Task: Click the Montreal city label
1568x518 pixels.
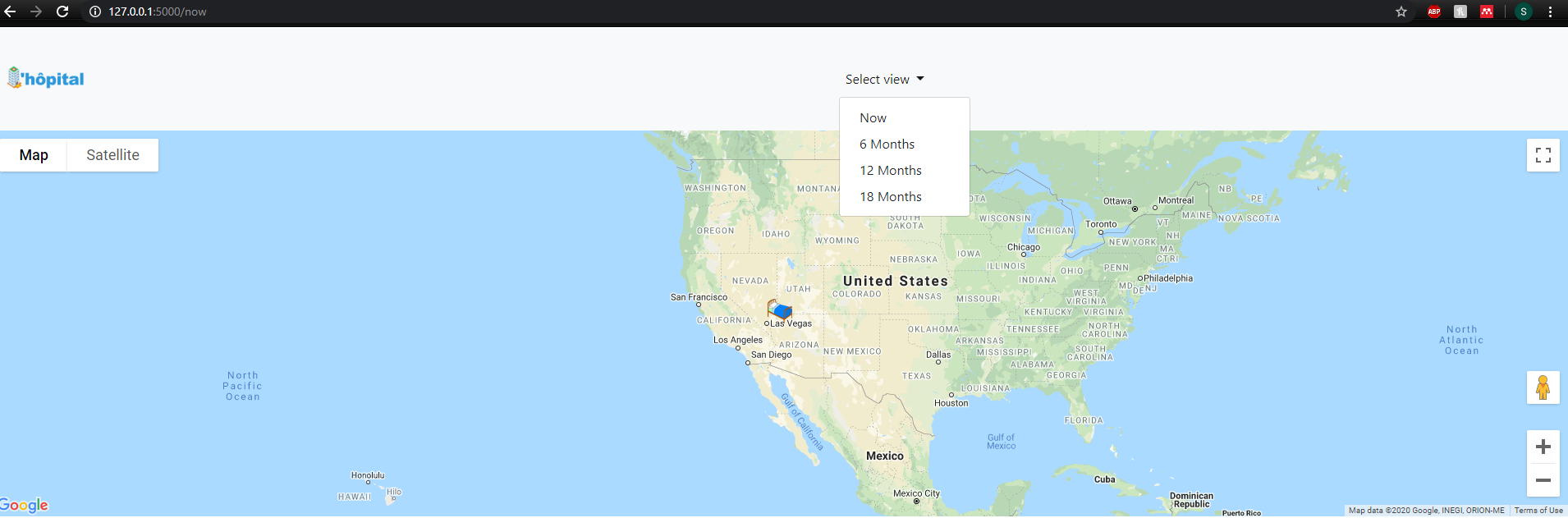Action: coord(1176,200)
